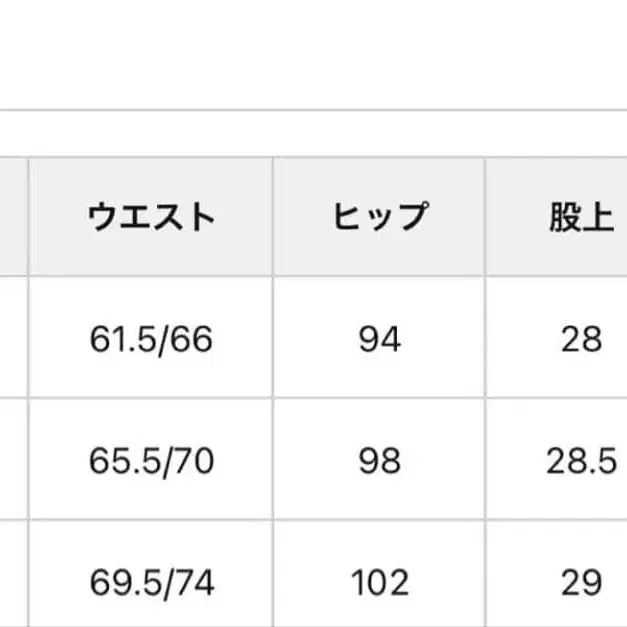Click the empty header cell left of ウエスト
Screen dimensions: 627x627
pos(12,217)
